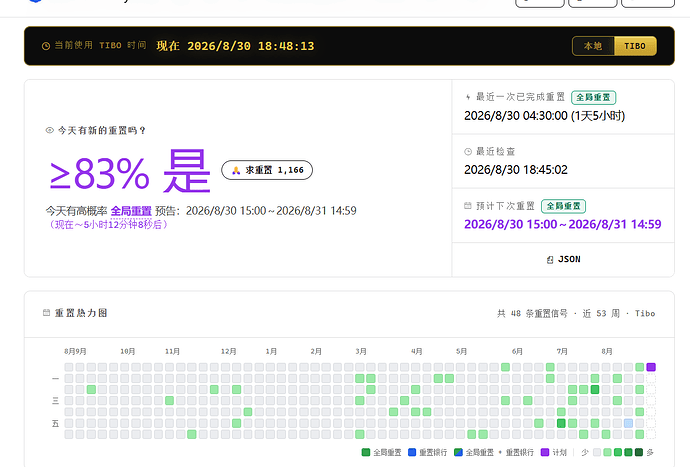The height and width of the screenshot is (467, 690).
Task: Click purple forecast 2026/8/30 15:00～2026/8/31 14:59
Action: pyautogui.click(x=563, y=224)
